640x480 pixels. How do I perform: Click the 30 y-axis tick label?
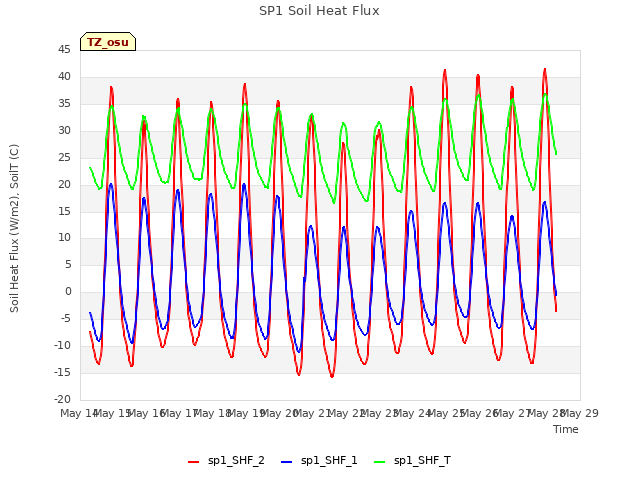click(x=64, y=130)
